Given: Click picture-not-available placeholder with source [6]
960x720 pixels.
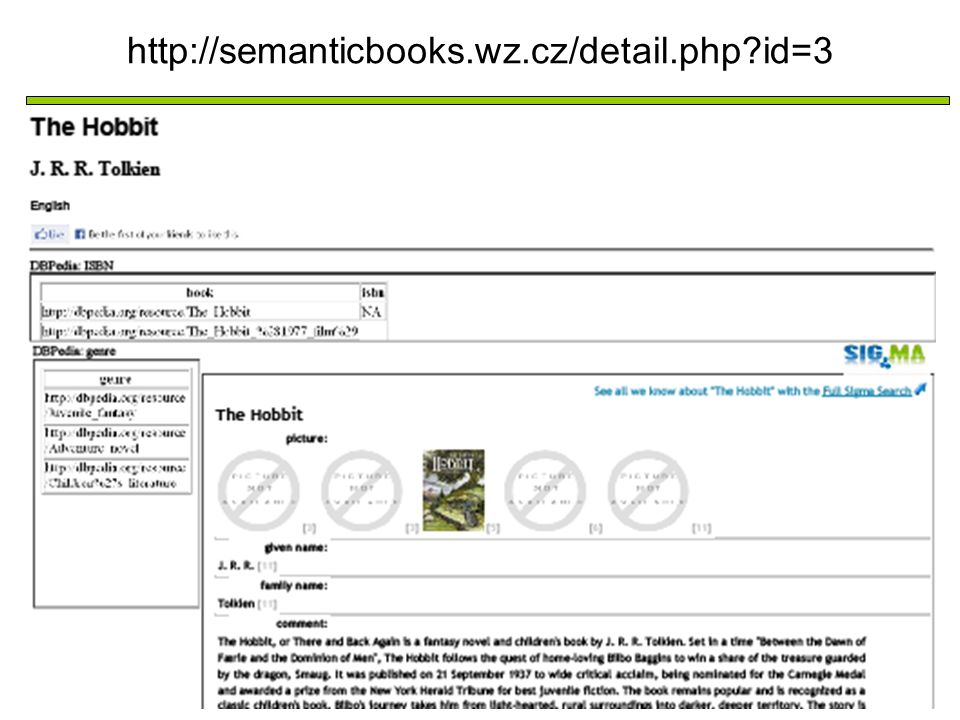Looking at the screenshot, I should pyautogui.click(x=545, y=491).
